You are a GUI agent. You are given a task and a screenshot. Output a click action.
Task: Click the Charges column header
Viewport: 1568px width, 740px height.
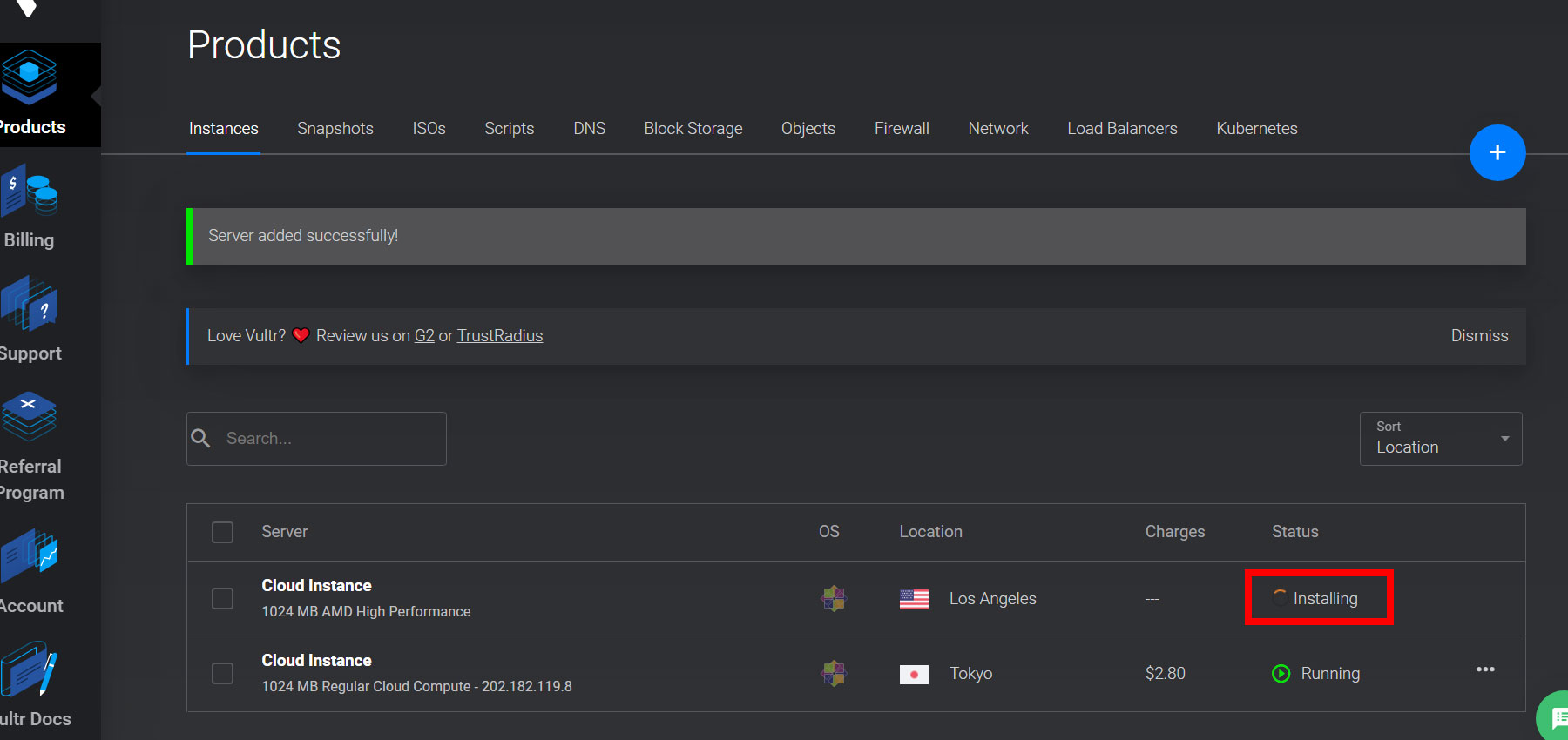pos(1175,532)
